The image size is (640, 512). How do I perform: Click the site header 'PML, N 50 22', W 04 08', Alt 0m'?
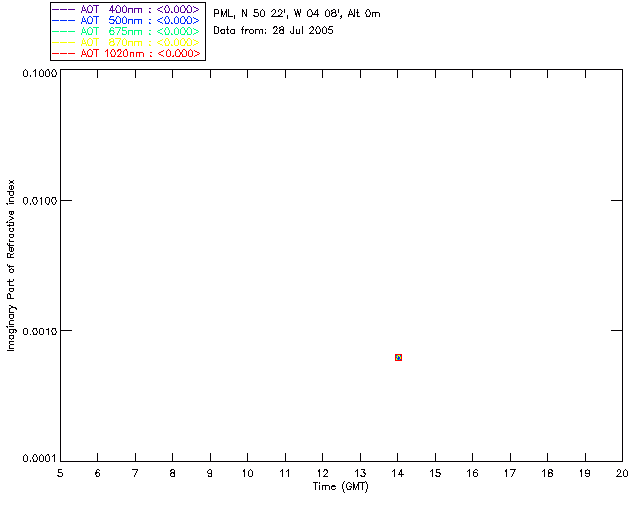tap(297, 13)
